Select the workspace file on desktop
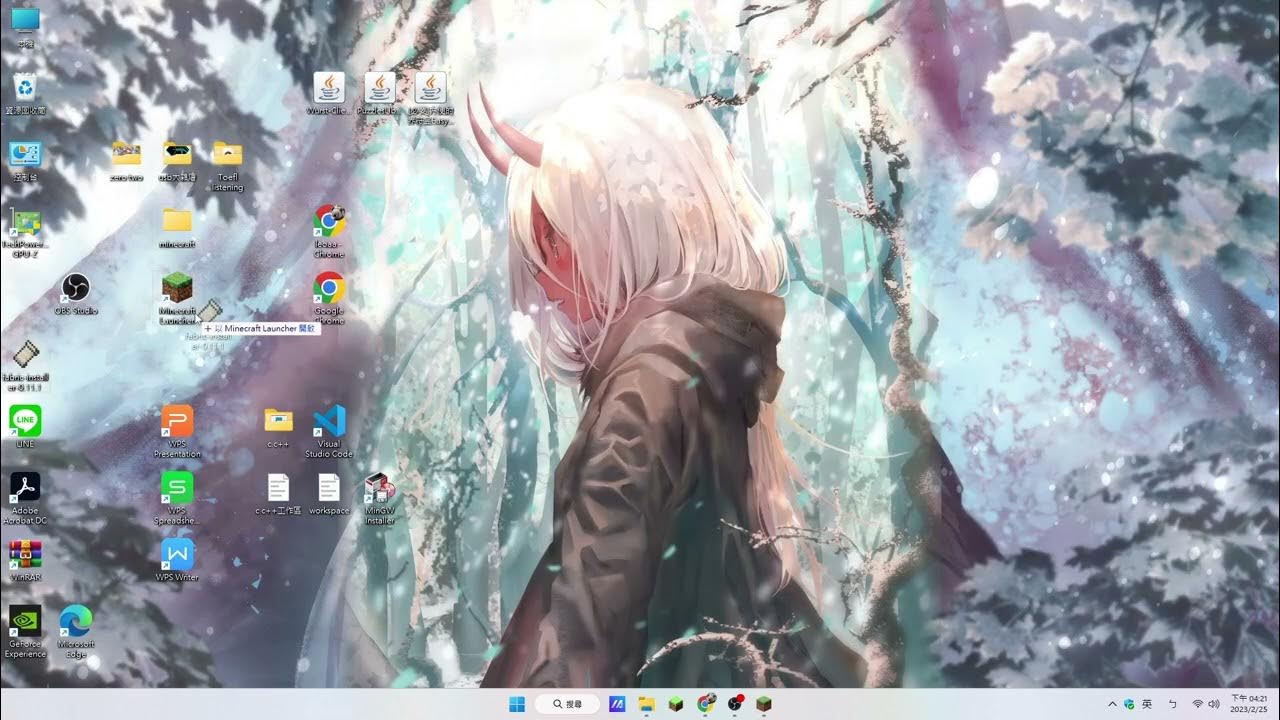 tap(329, 493)
